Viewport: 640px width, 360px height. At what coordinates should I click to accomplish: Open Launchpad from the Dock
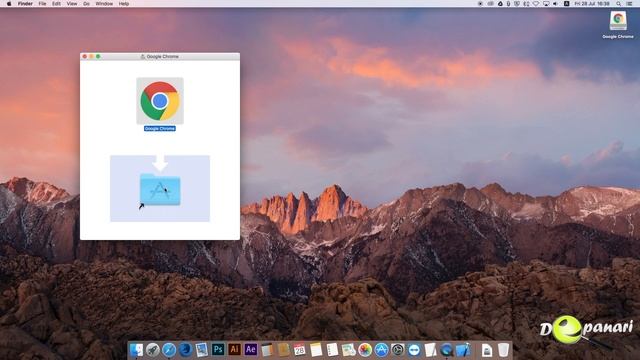click(153, 350)
